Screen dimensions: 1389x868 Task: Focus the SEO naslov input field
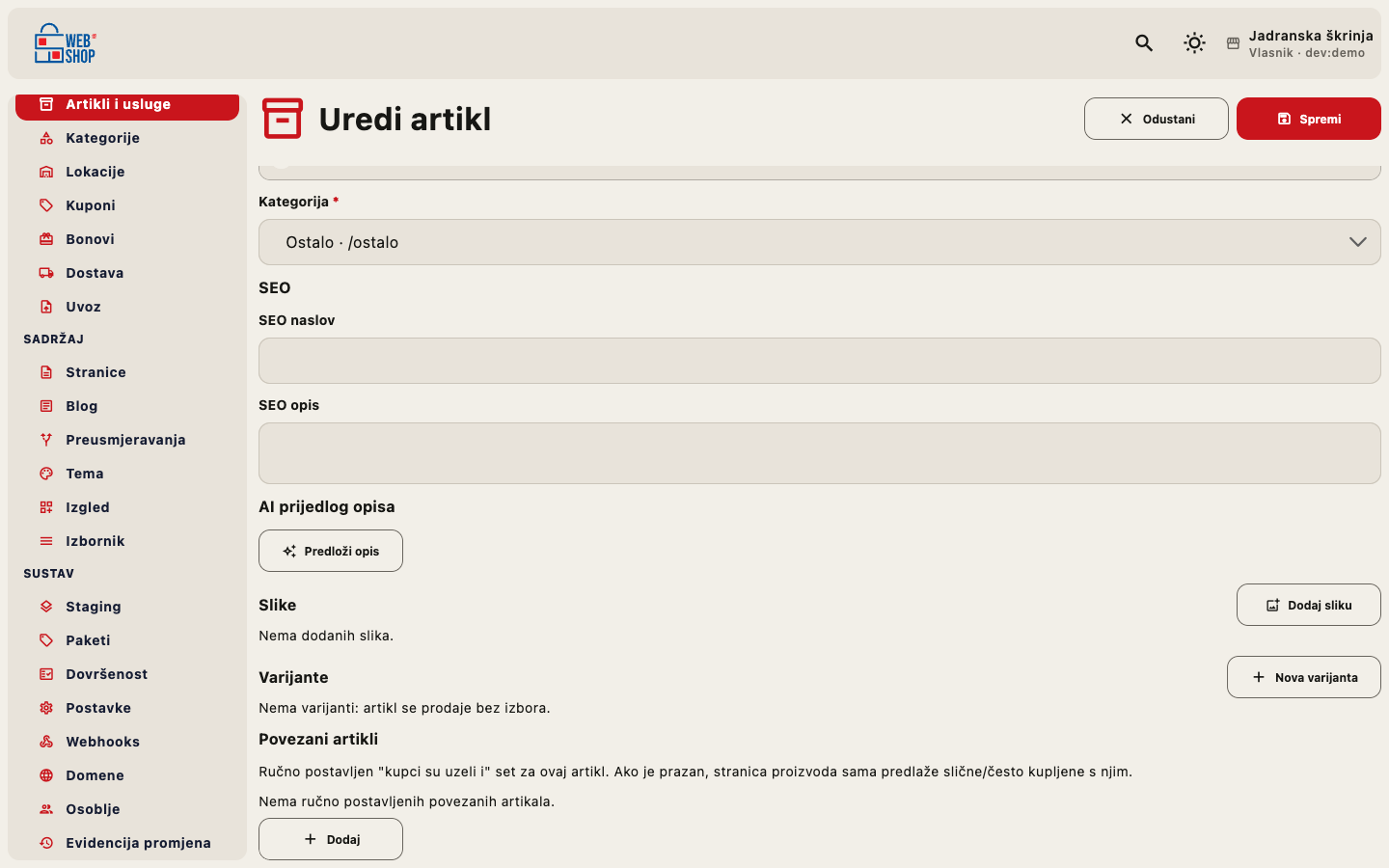820,361
